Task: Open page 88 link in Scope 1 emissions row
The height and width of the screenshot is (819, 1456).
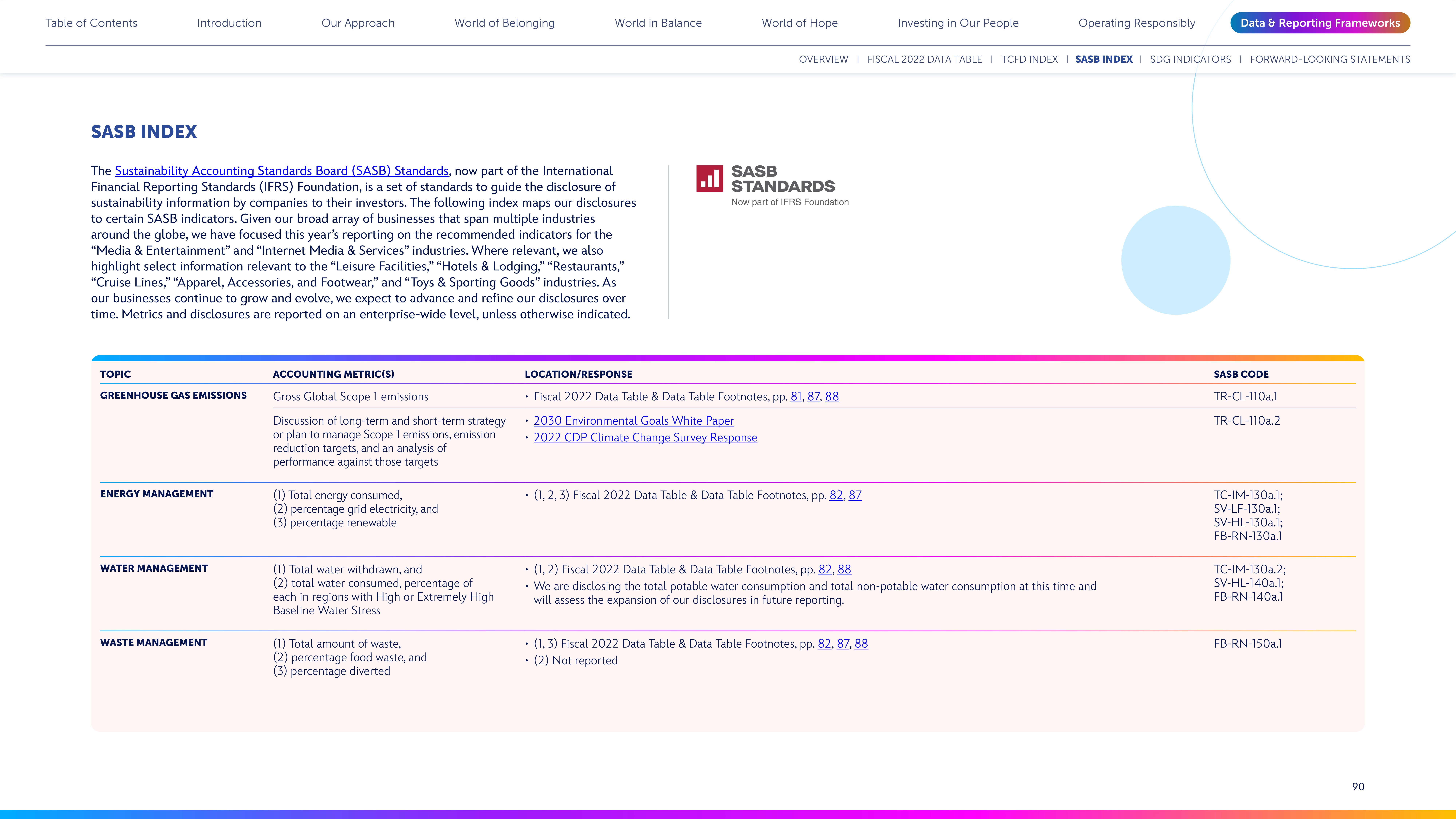Action: pos(832,397)
